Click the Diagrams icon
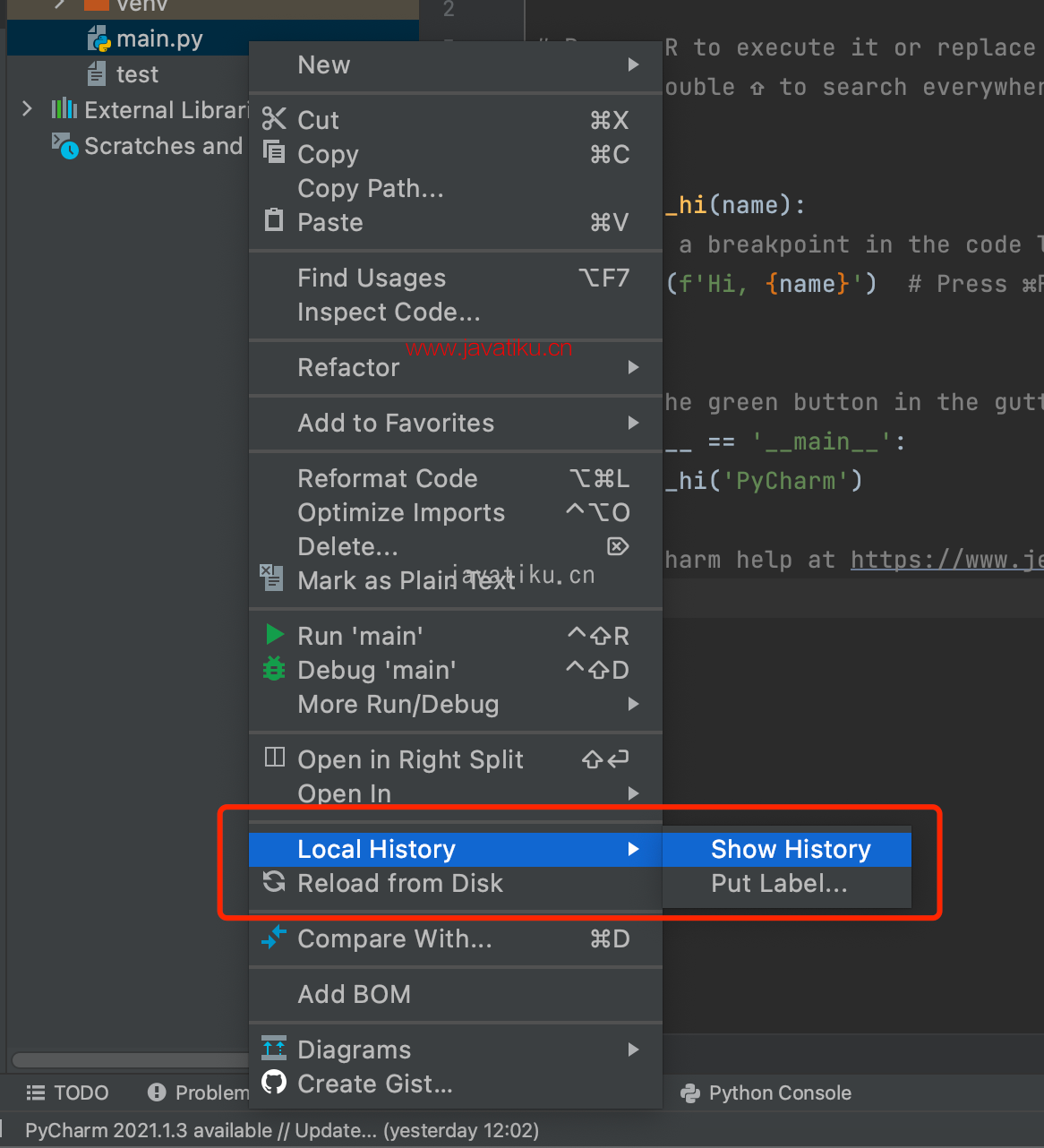1044x1148 pixels. pyautogui.click(x=274, y=1048)
